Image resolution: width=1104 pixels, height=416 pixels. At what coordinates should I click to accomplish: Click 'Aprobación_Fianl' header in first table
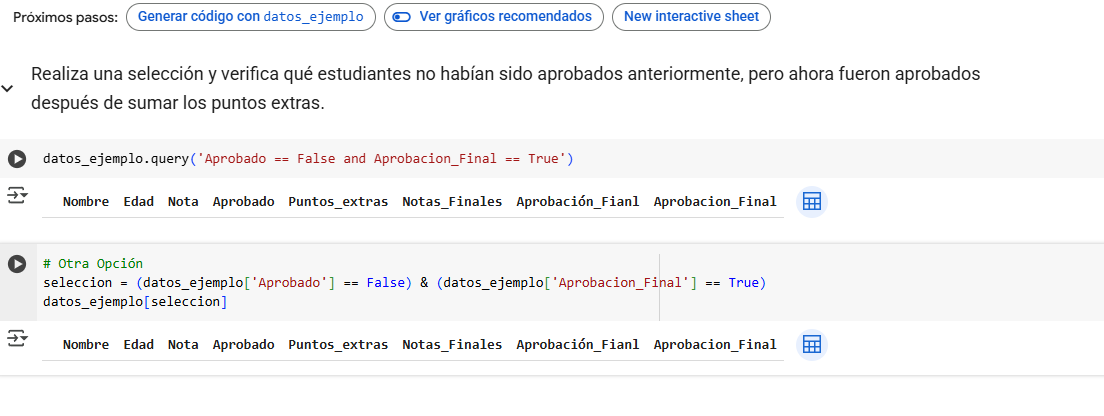(578, 202)
